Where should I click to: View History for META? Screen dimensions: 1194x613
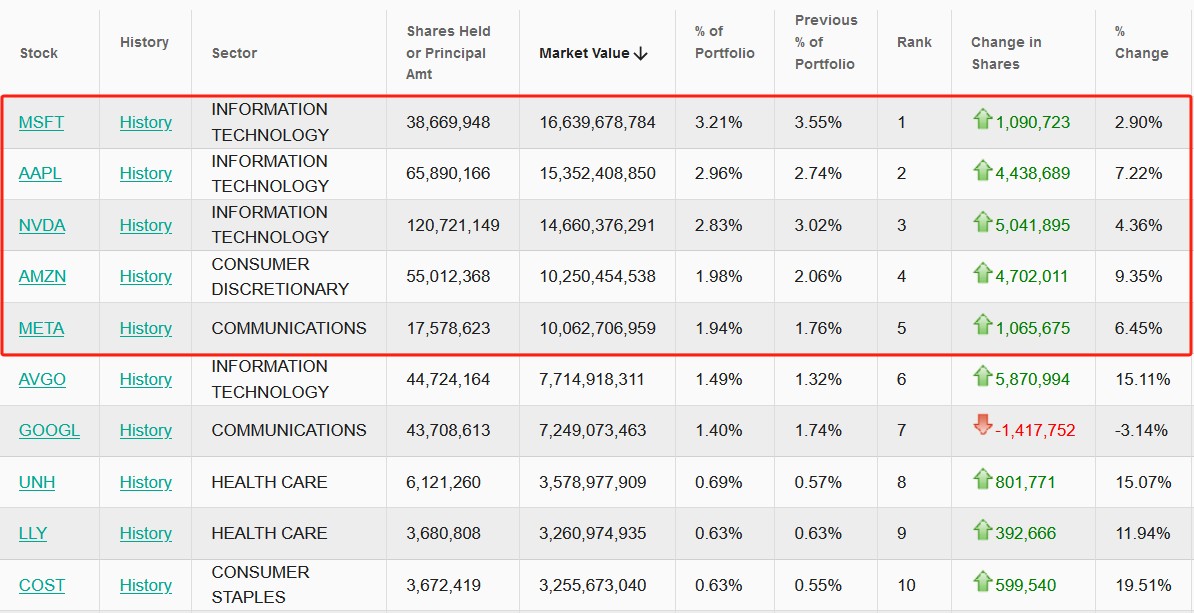click(146, 328)
